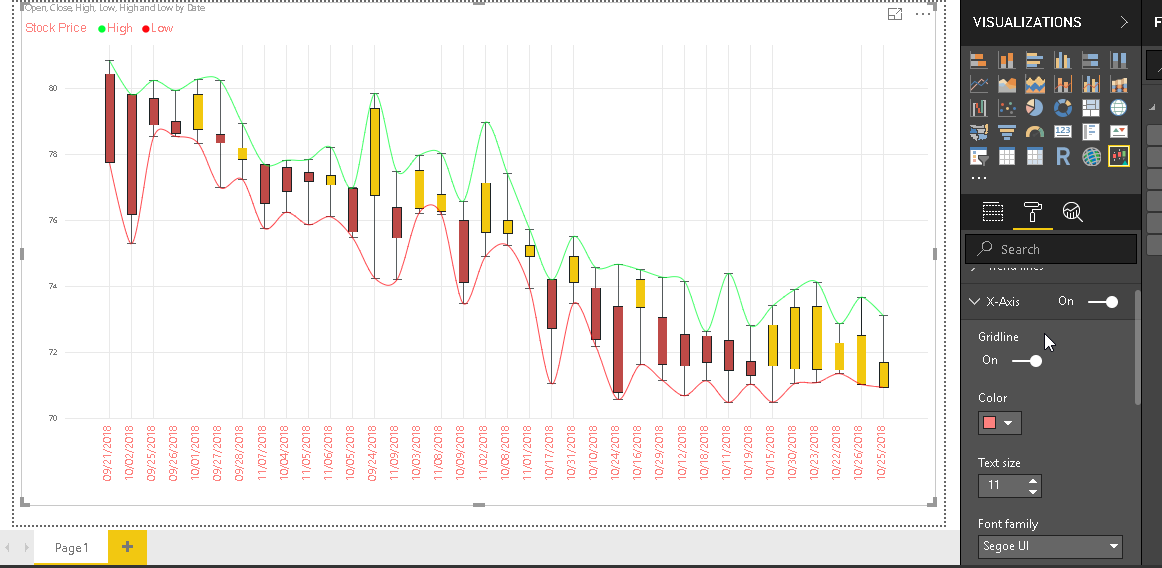Increase the Text size value
Viewport: 1162px width, 568px height.
[x=1033, y=481]
